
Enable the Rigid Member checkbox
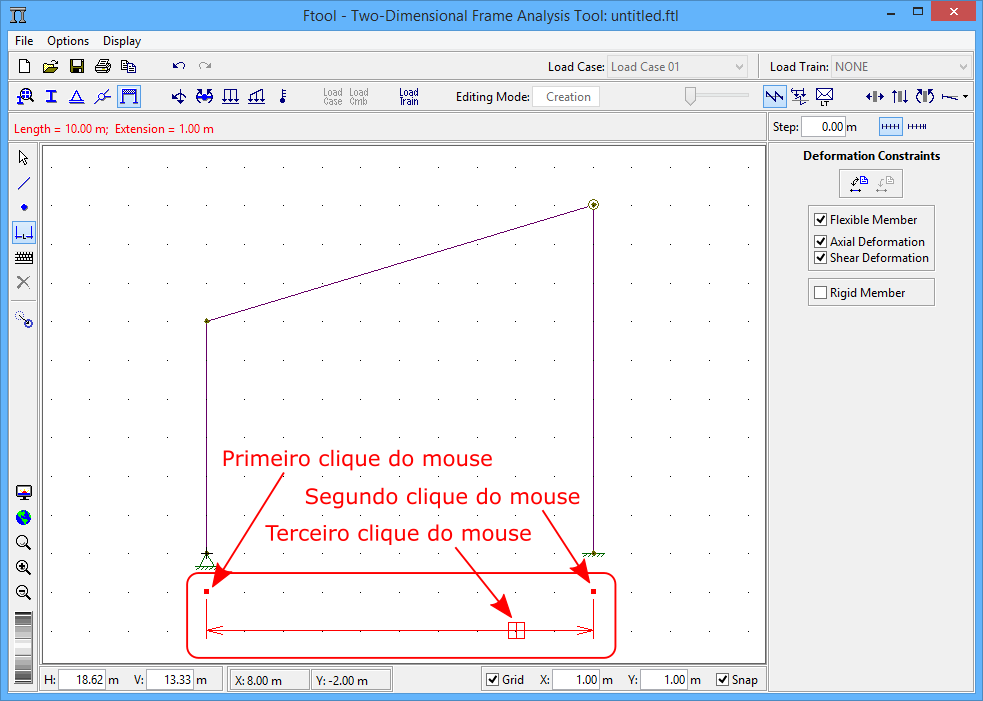click(x=821, y=293)
